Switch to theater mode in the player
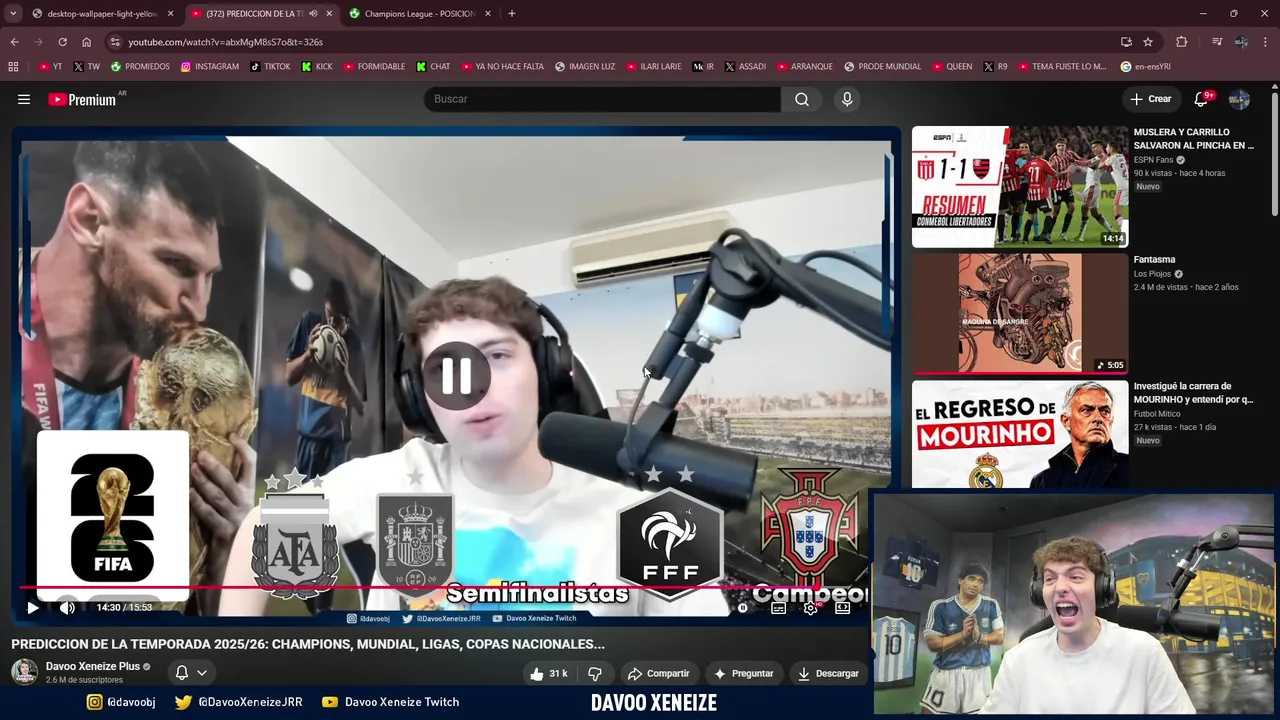This screenshot has height=720, width=1280. [x=842, y=607]
